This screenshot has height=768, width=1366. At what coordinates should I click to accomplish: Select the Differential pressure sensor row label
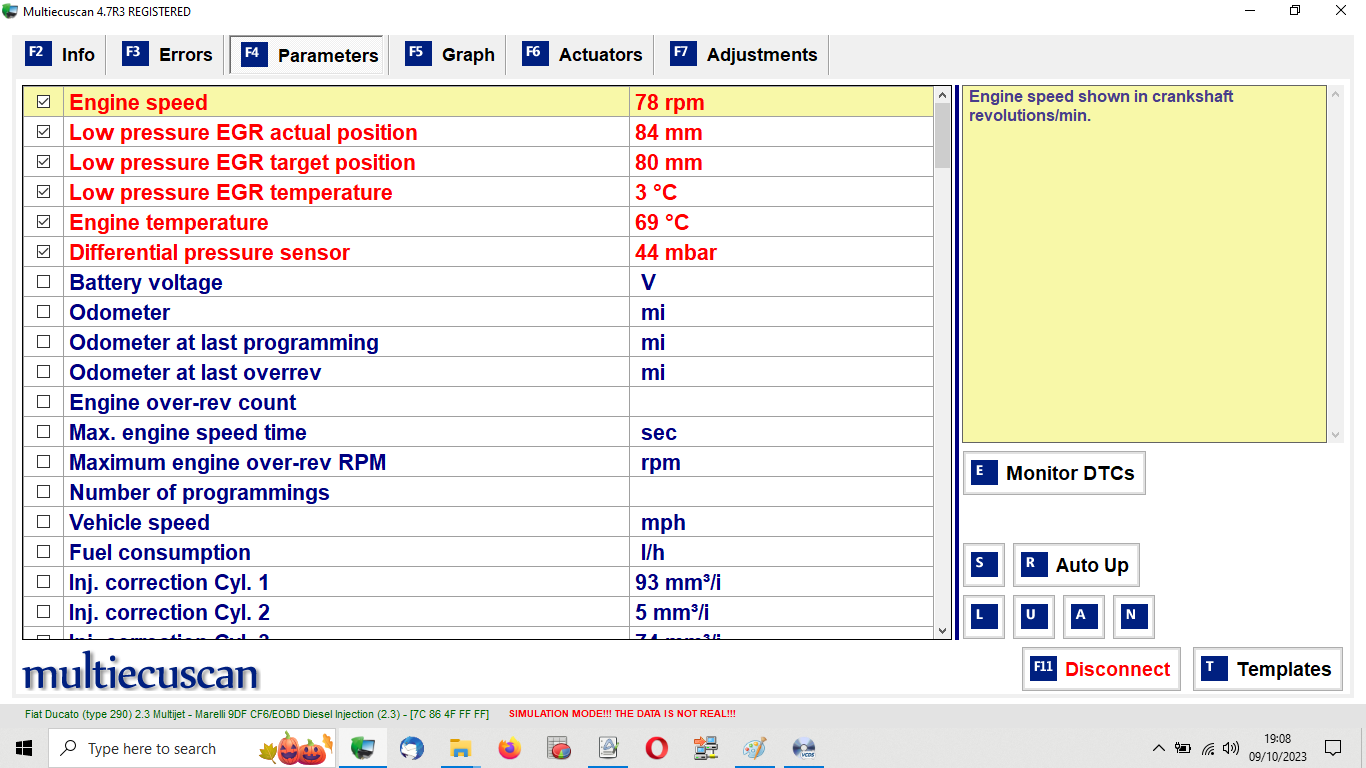(209, 252)
